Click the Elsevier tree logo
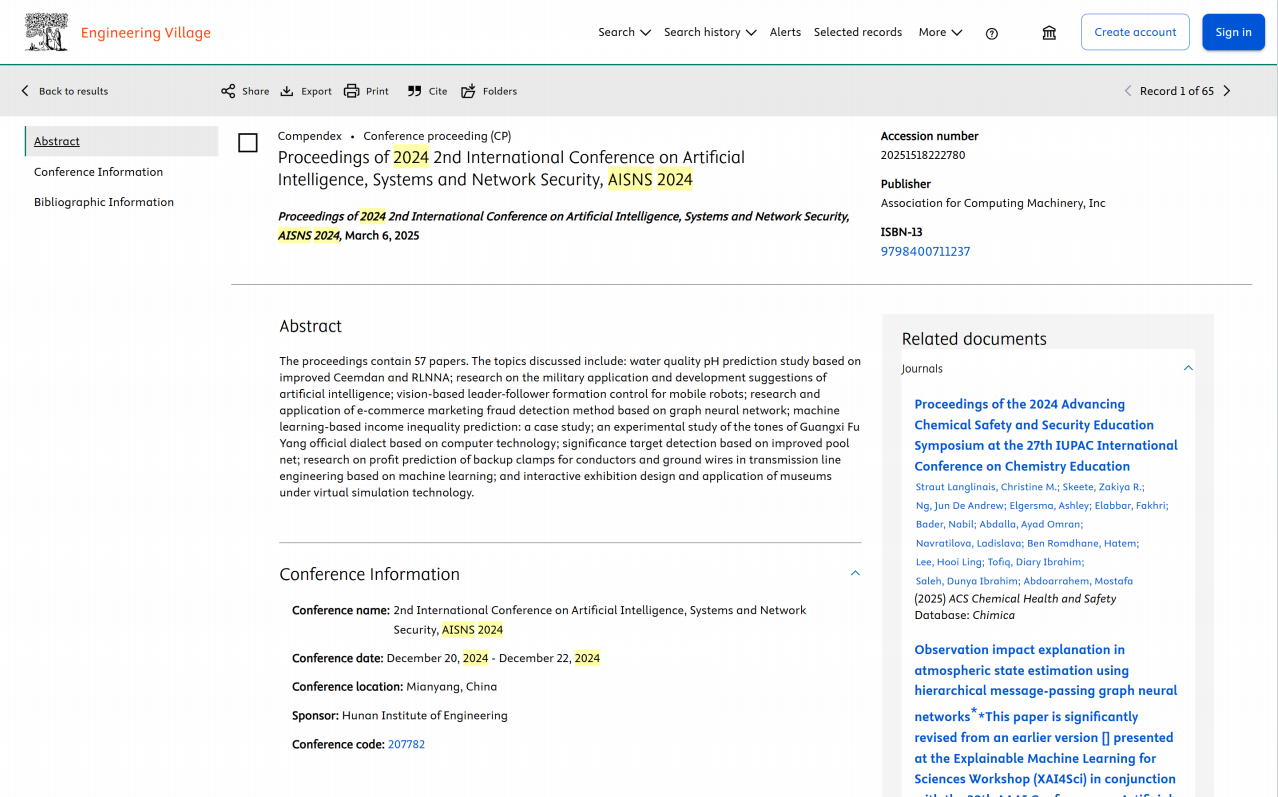 [x=46, y=32]
